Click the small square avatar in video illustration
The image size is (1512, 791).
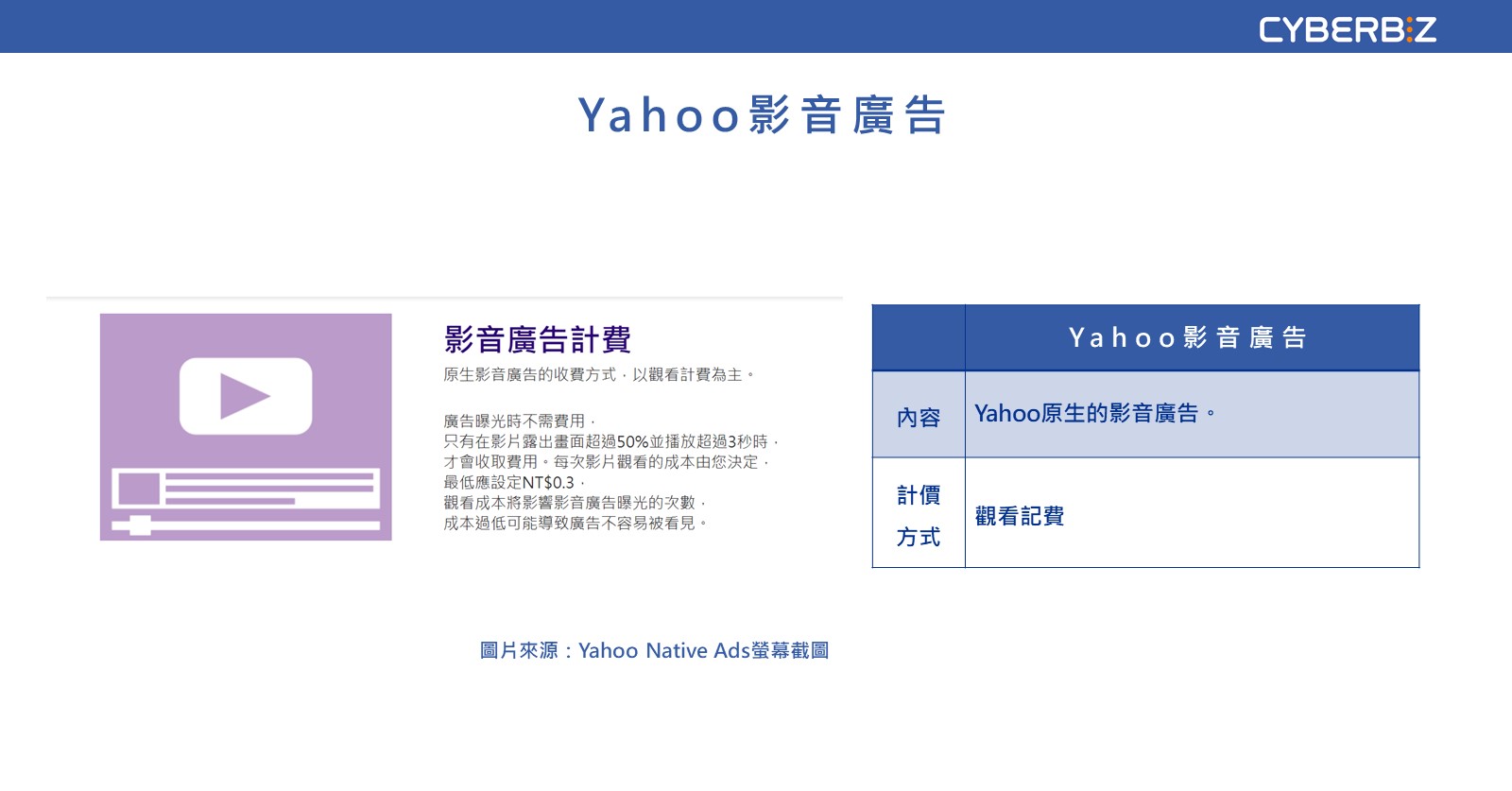139,489
